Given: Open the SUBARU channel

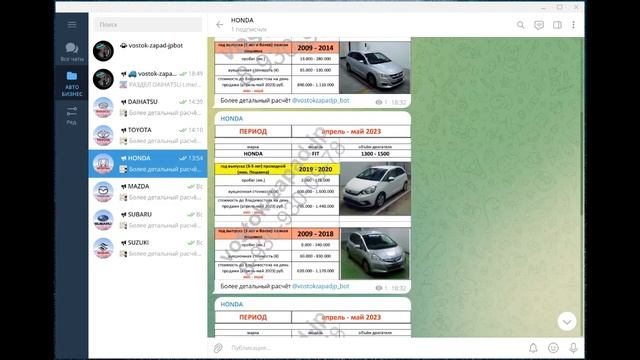Looking at the screenshot, I should [x=148, y=220].
